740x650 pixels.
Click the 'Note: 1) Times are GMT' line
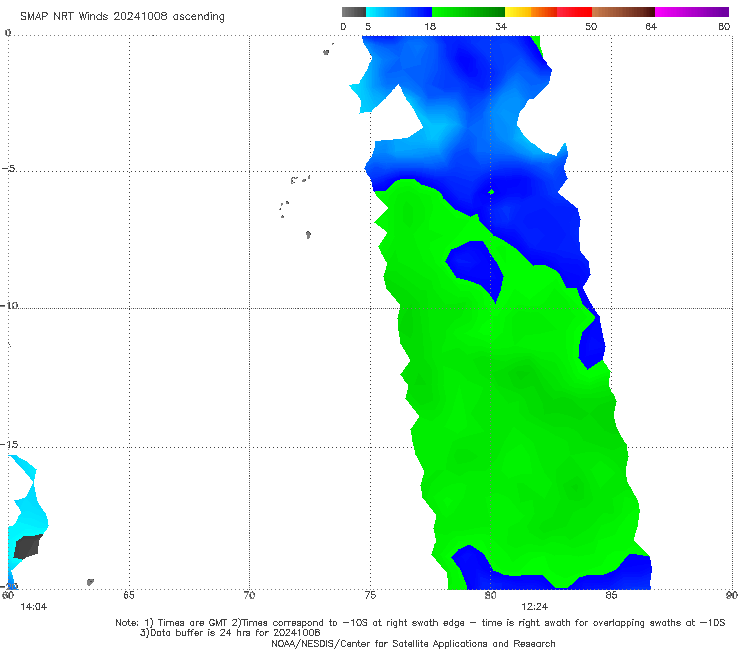pyautogui.click(x=420, y=623)
